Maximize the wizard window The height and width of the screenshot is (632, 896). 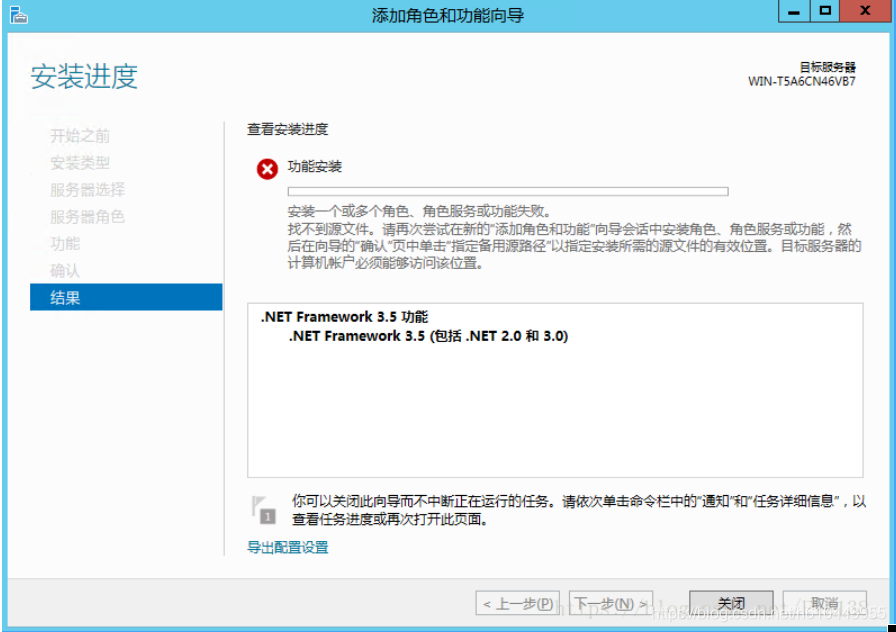[x=825, y=12]
